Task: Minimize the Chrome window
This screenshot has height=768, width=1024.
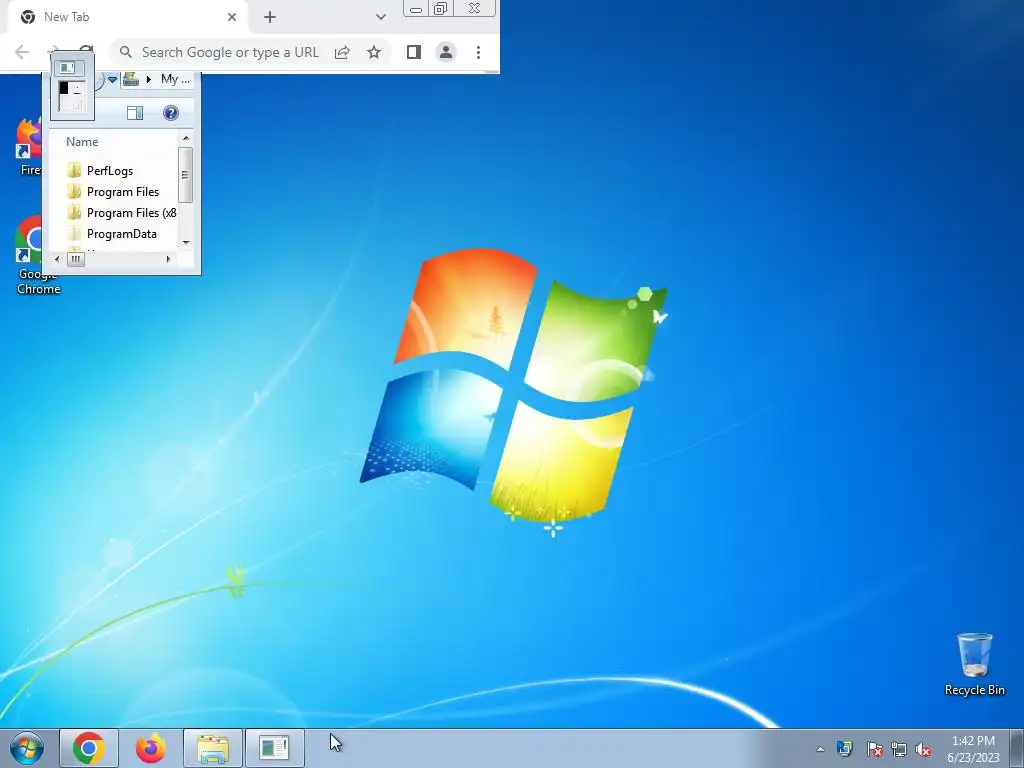Action: pyautogui.click(x=416, y=8)
